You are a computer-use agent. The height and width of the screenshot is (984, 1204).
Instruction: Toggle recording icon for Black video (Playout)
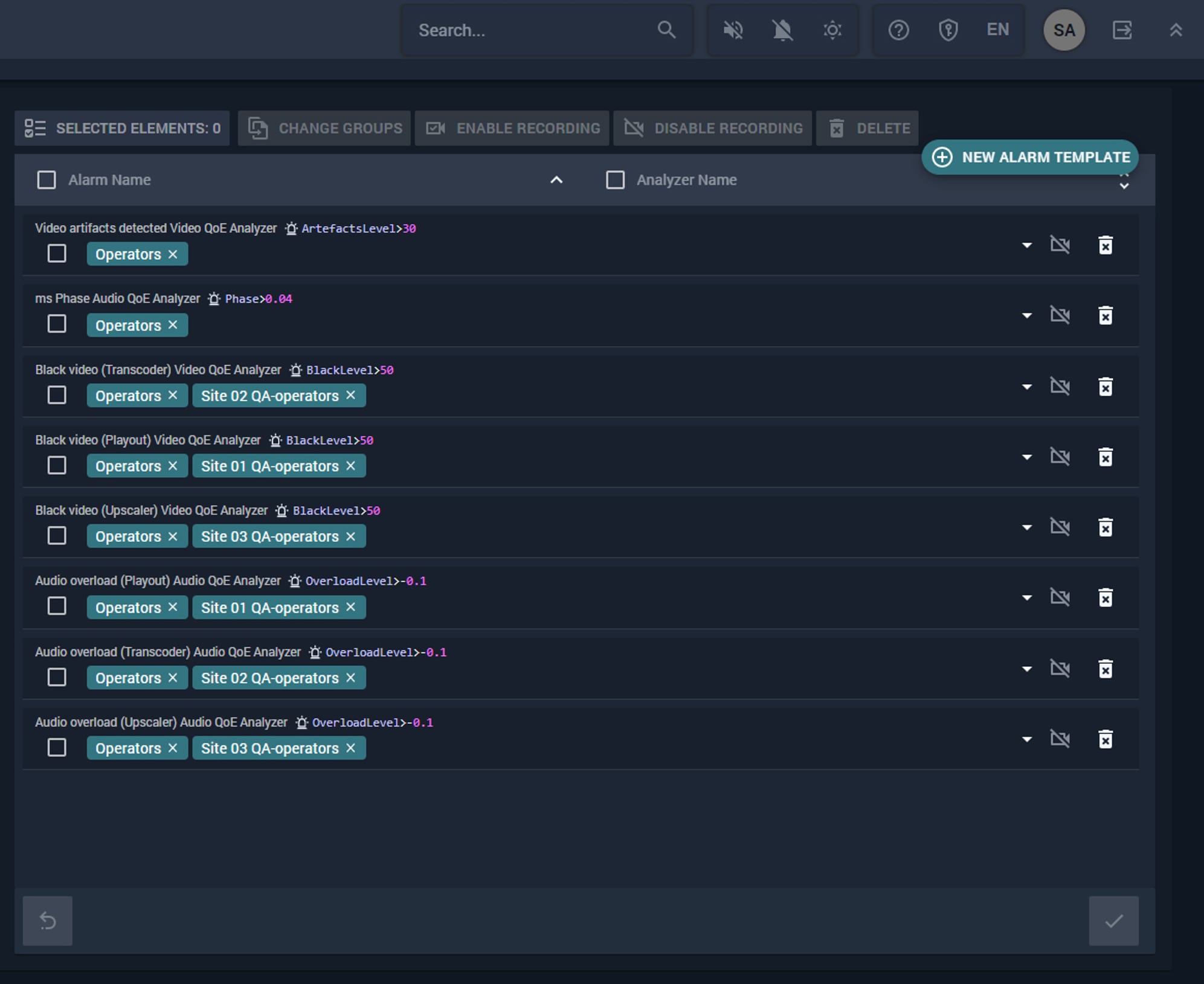(1060, 457)
